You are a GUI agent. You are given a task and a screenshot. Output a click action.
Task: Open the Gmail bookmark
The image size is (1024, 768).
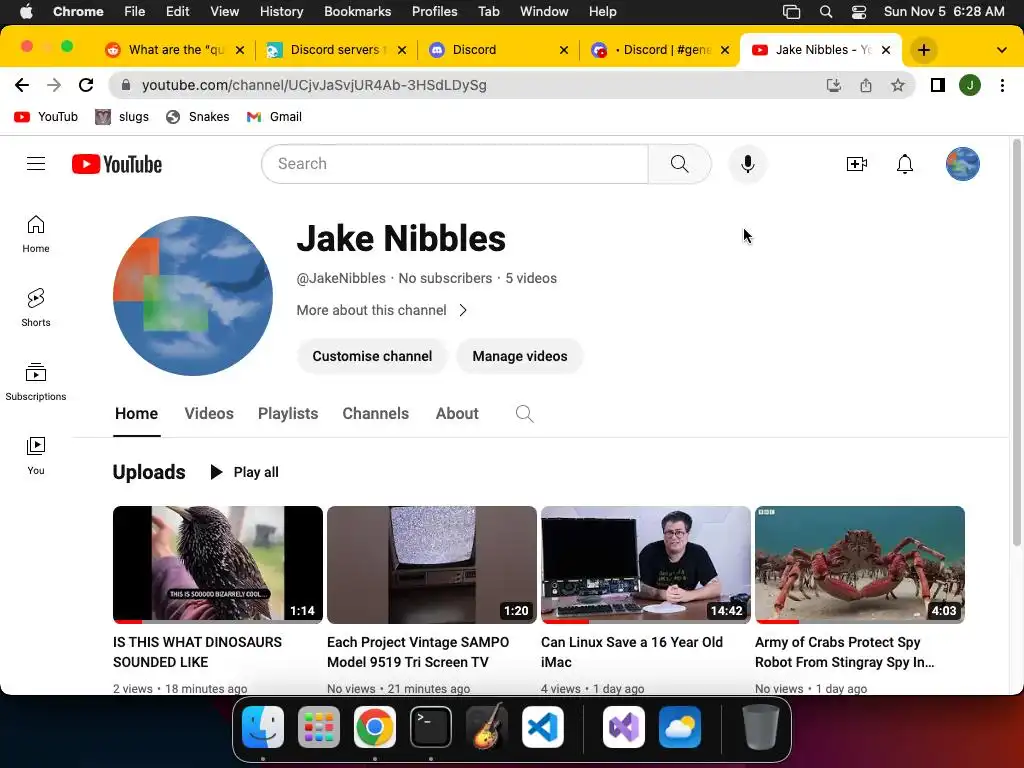pyautogui.click(x=274, y=117)
